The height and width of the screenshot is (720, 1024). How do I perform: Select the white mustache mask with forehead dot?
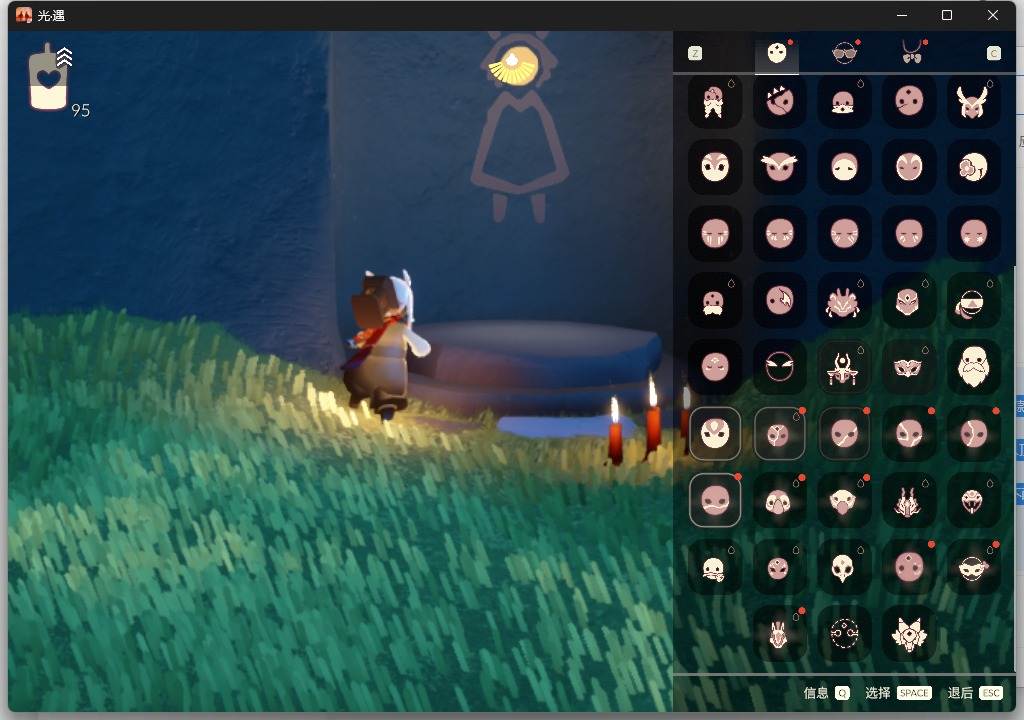[715, 300]
